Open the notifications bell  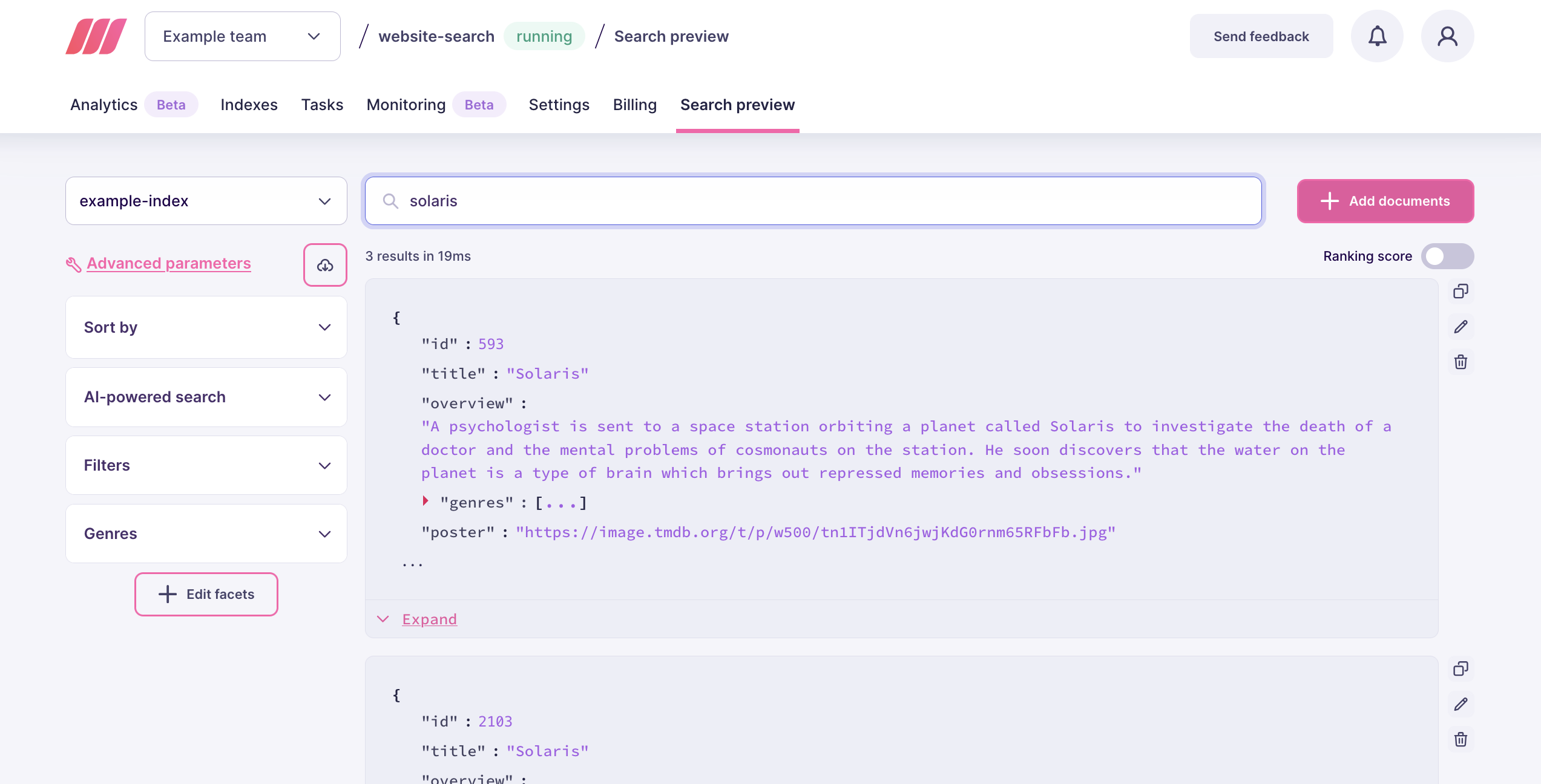pos(1377,36)
